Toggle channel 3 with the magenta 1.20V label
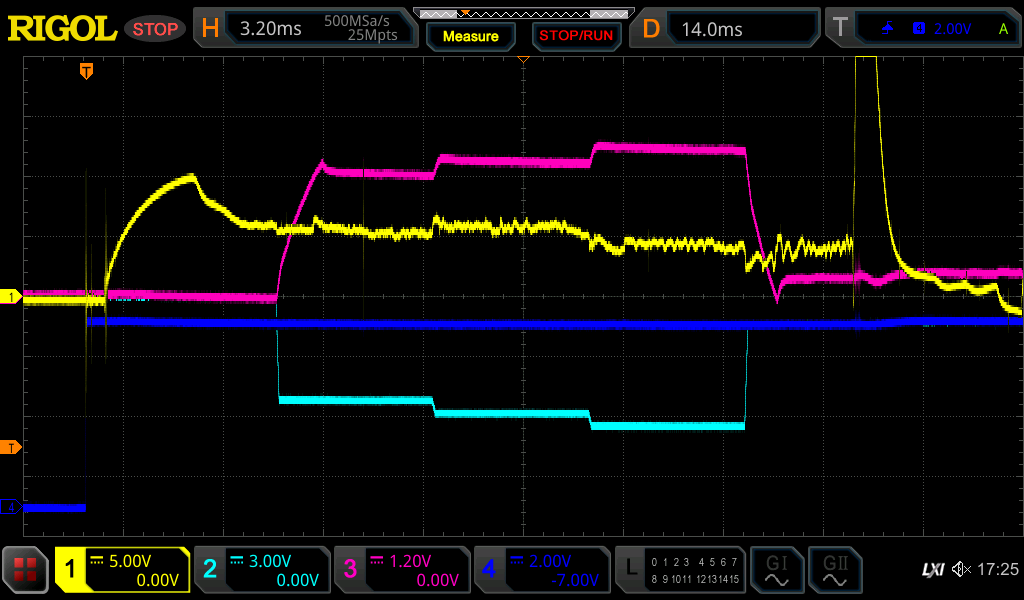This screenshot has width=1024, height=600. click(x=401, y=569)
